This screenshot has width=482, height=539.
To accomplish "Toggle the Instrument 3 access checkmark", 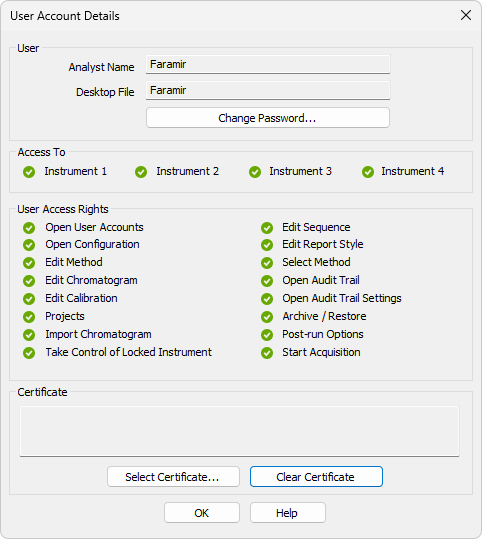I will tap(255, 172).
